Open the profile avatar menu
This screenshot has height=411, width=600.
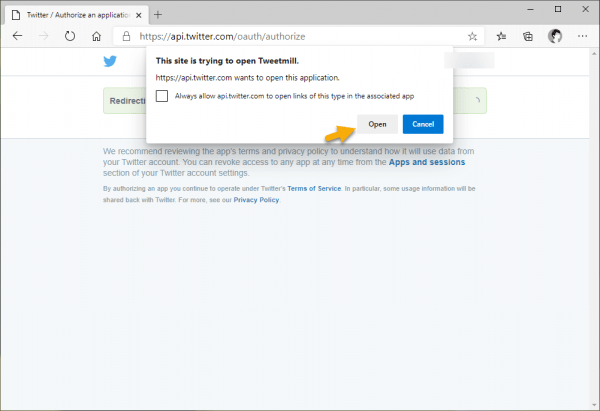pos(555,36)
